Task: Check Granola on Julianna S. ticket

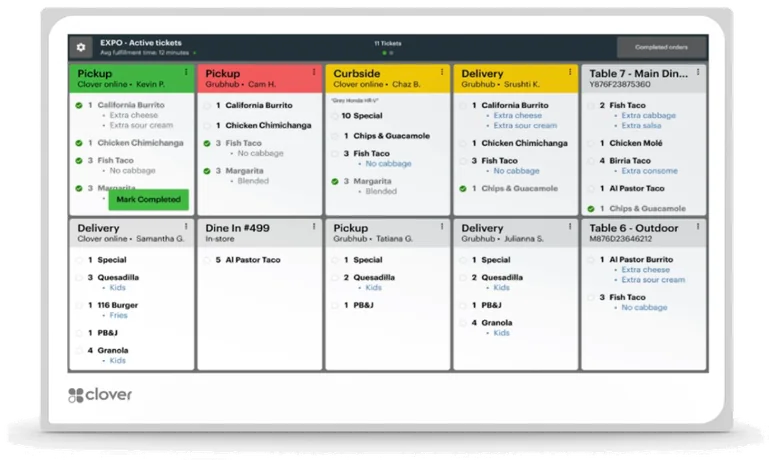Action: coord(463,323)
